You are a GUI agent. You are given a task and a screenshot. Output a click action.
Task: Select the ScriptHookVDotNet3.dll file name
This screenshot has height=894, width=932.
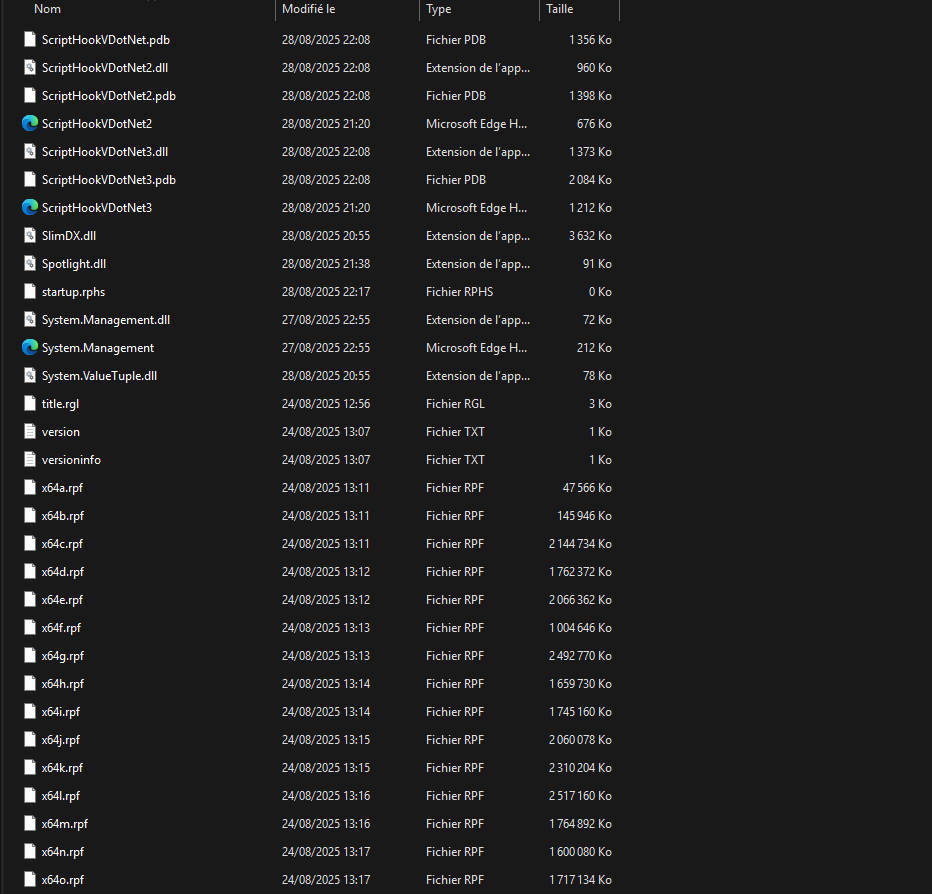105,152
